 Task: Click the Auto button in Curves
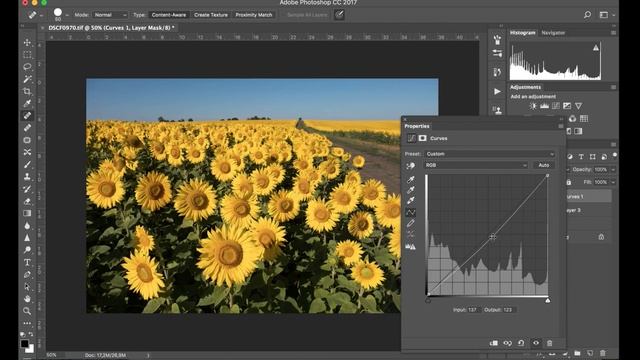(544, 165)
